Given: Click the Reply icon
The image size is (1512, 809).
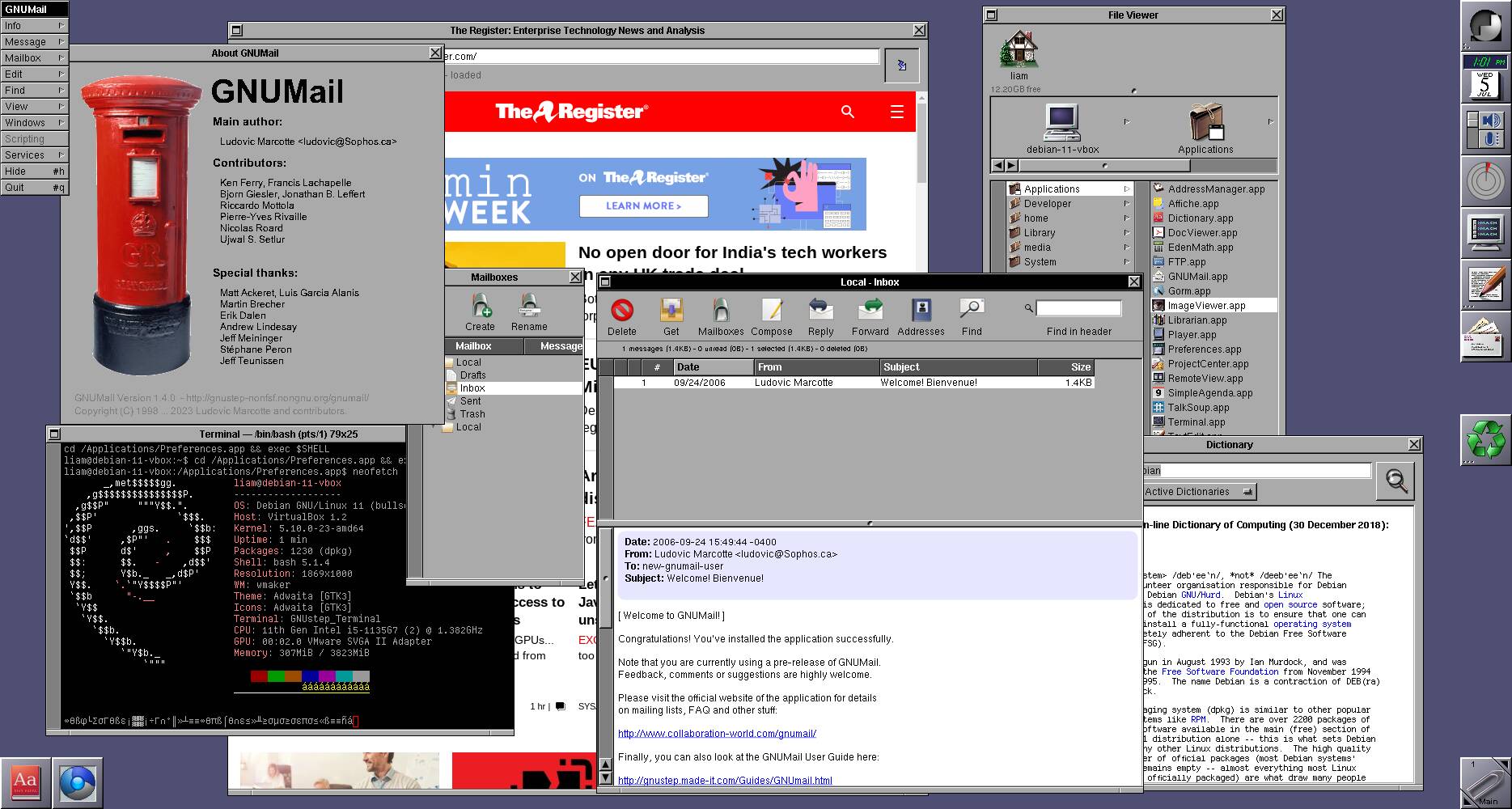Looking at the screenshot, I should coord(820,311).
